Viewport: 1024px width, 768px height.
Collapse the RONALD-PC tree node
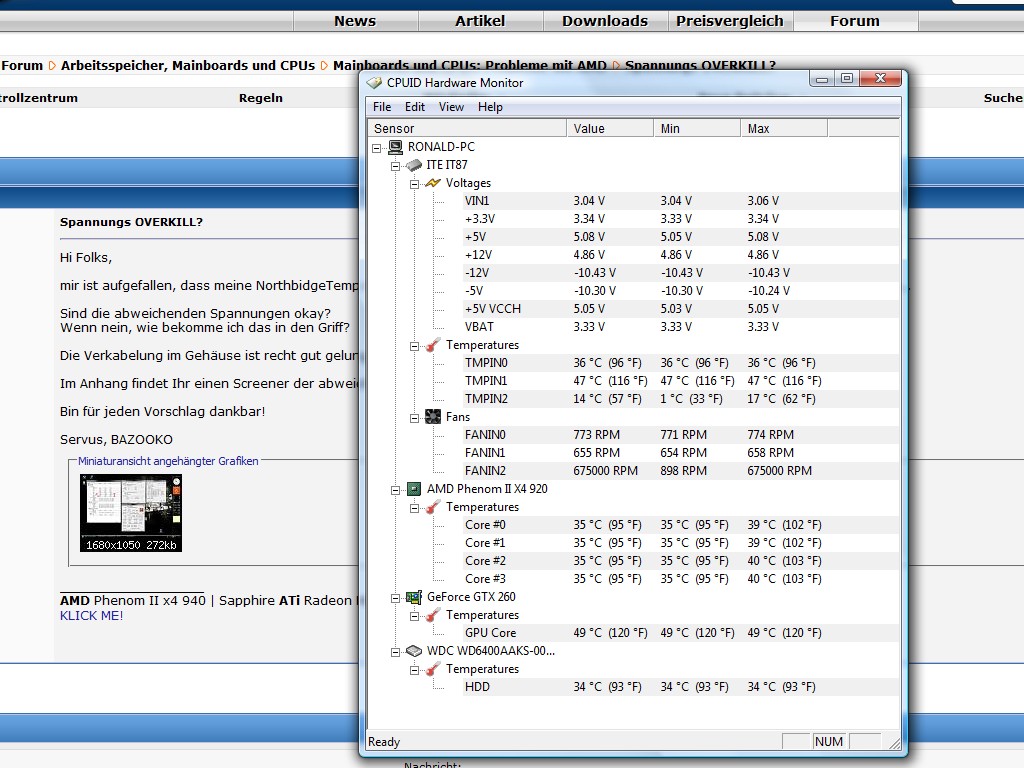tap(377, 148)
